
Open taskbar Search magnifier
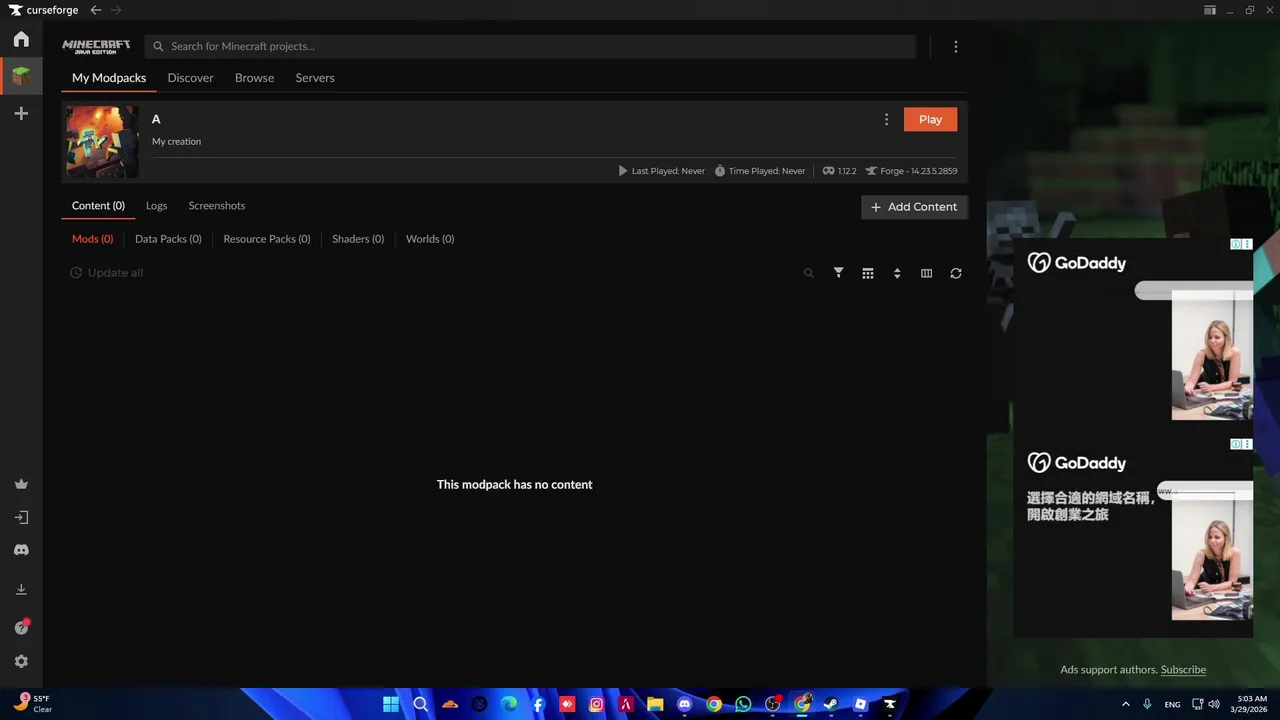pos(421,704)
